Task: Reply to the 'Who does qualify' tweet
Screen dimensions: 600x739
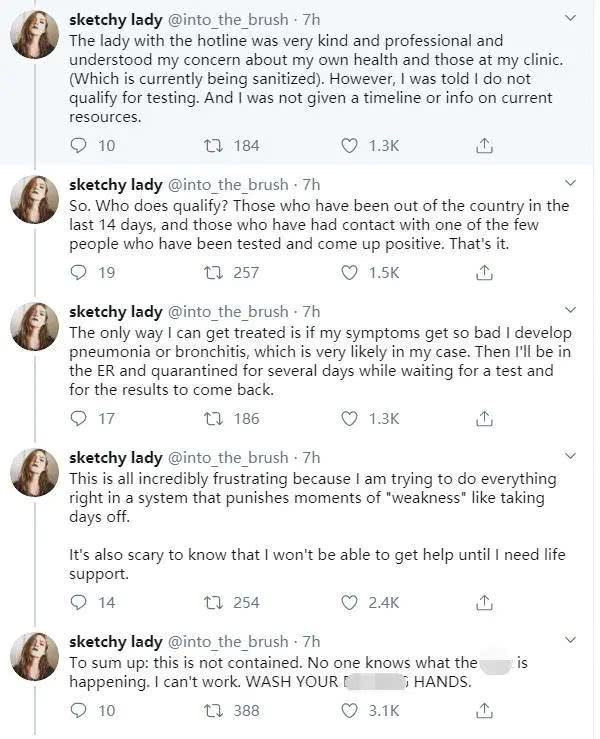Action: pyautogui.click(x=80, y=272)
